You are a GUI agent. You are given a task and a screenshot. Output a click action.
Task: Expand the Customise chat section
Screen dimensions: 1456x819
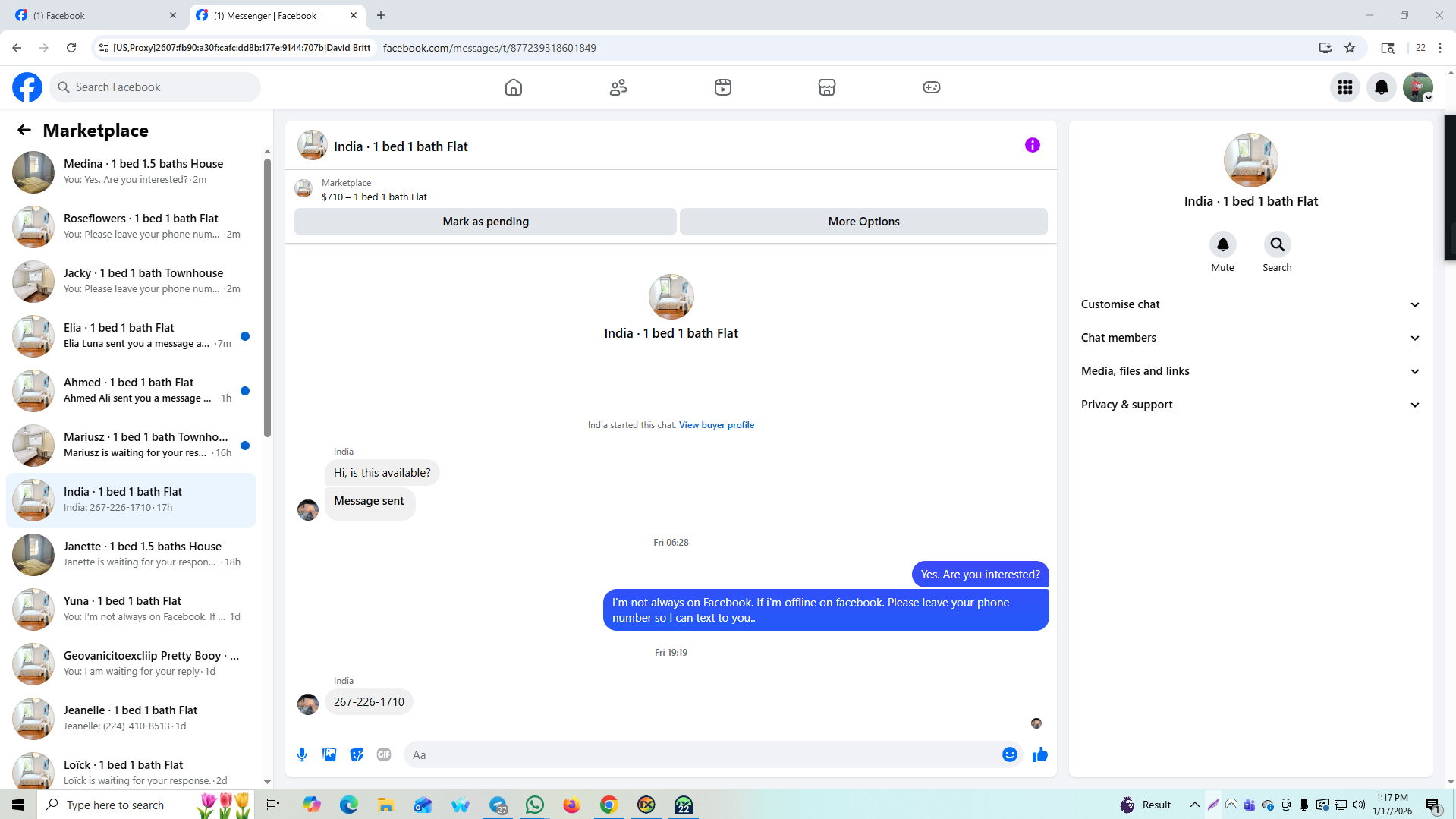[1250, 304]
